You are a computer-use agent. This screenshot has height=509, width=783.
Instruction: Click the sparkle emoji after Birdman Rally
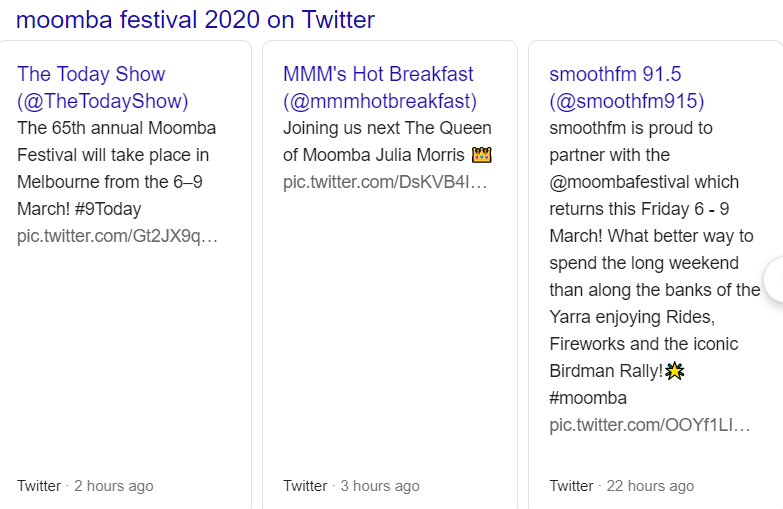point(675,371)
